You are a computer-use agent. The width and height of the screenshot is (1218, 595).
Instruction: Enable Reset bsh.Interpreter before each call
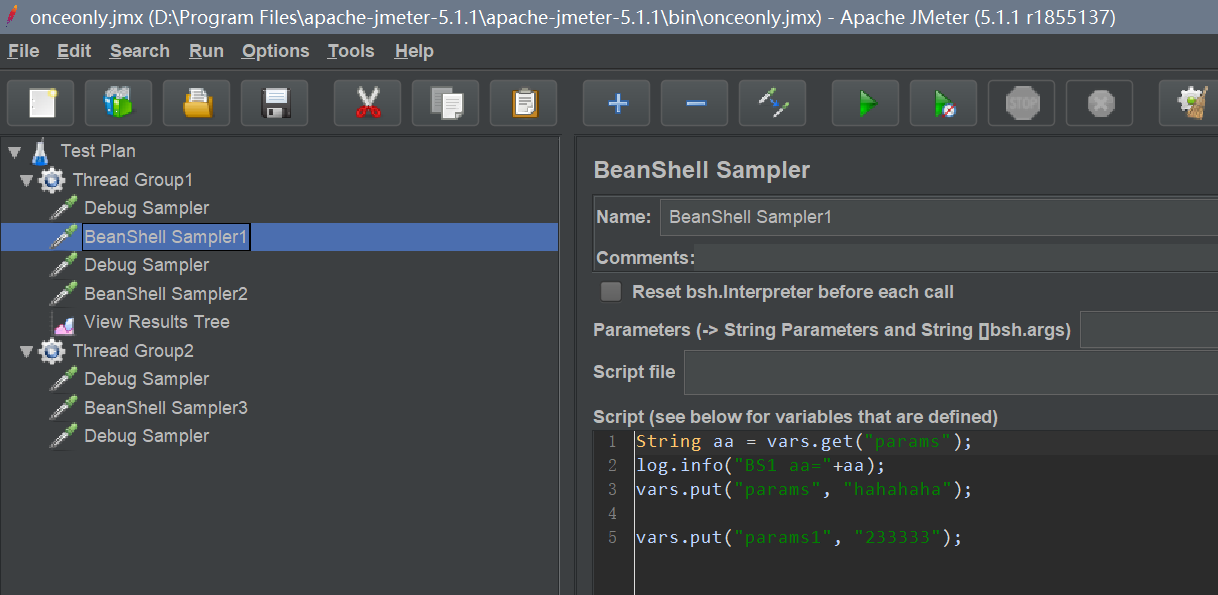tap(610, 292)
